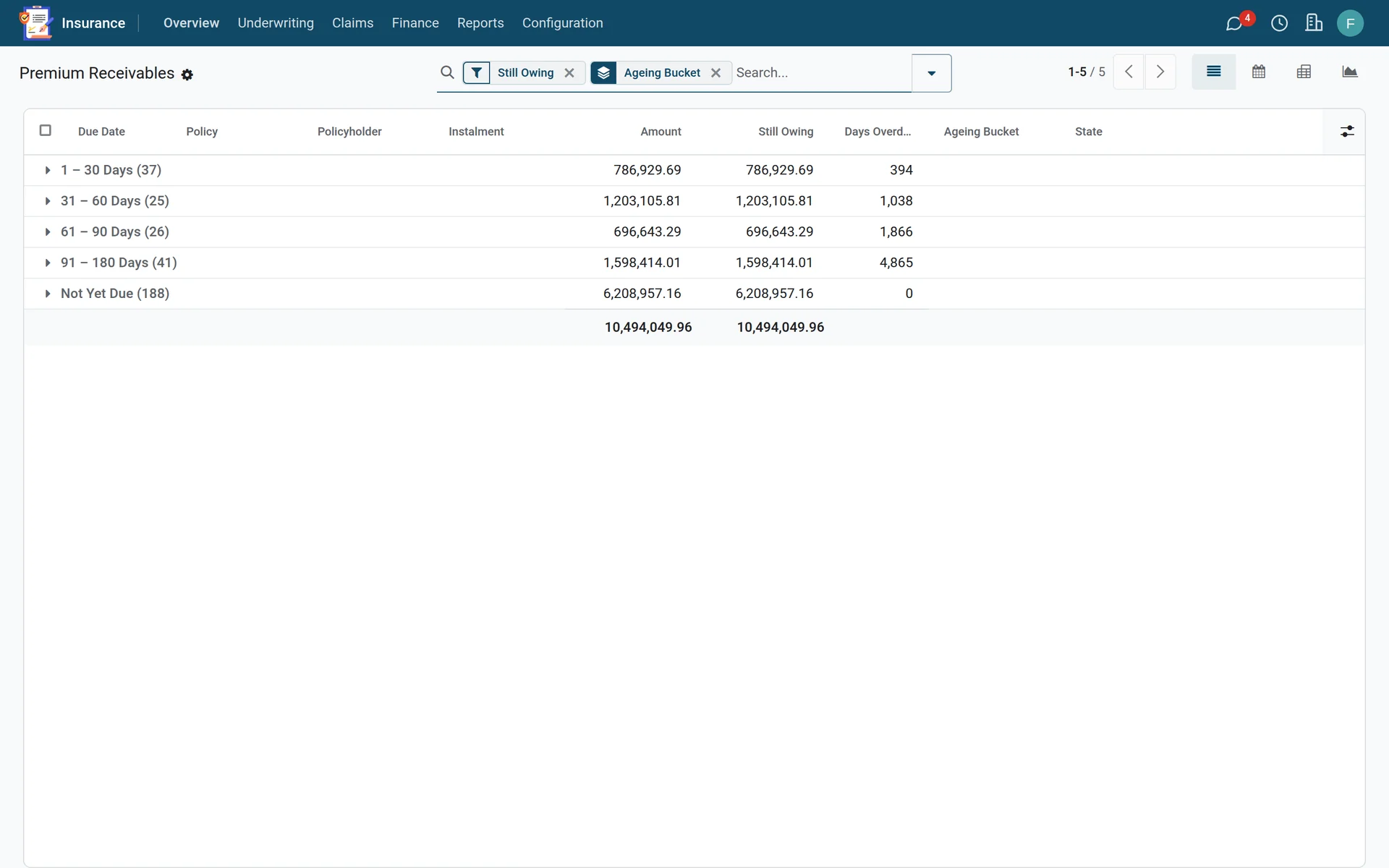Expand the 1 – 30 Days group

pyautogui.click(x=48, y=170)
